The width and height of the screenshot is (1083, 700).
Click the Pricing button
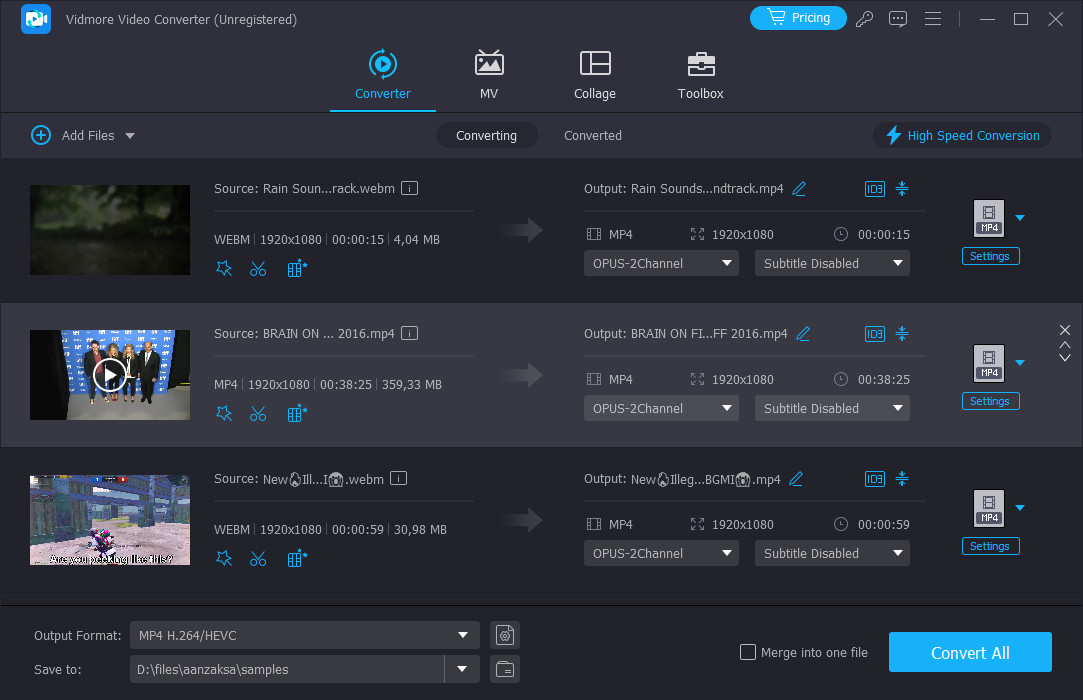pos(798,18)
